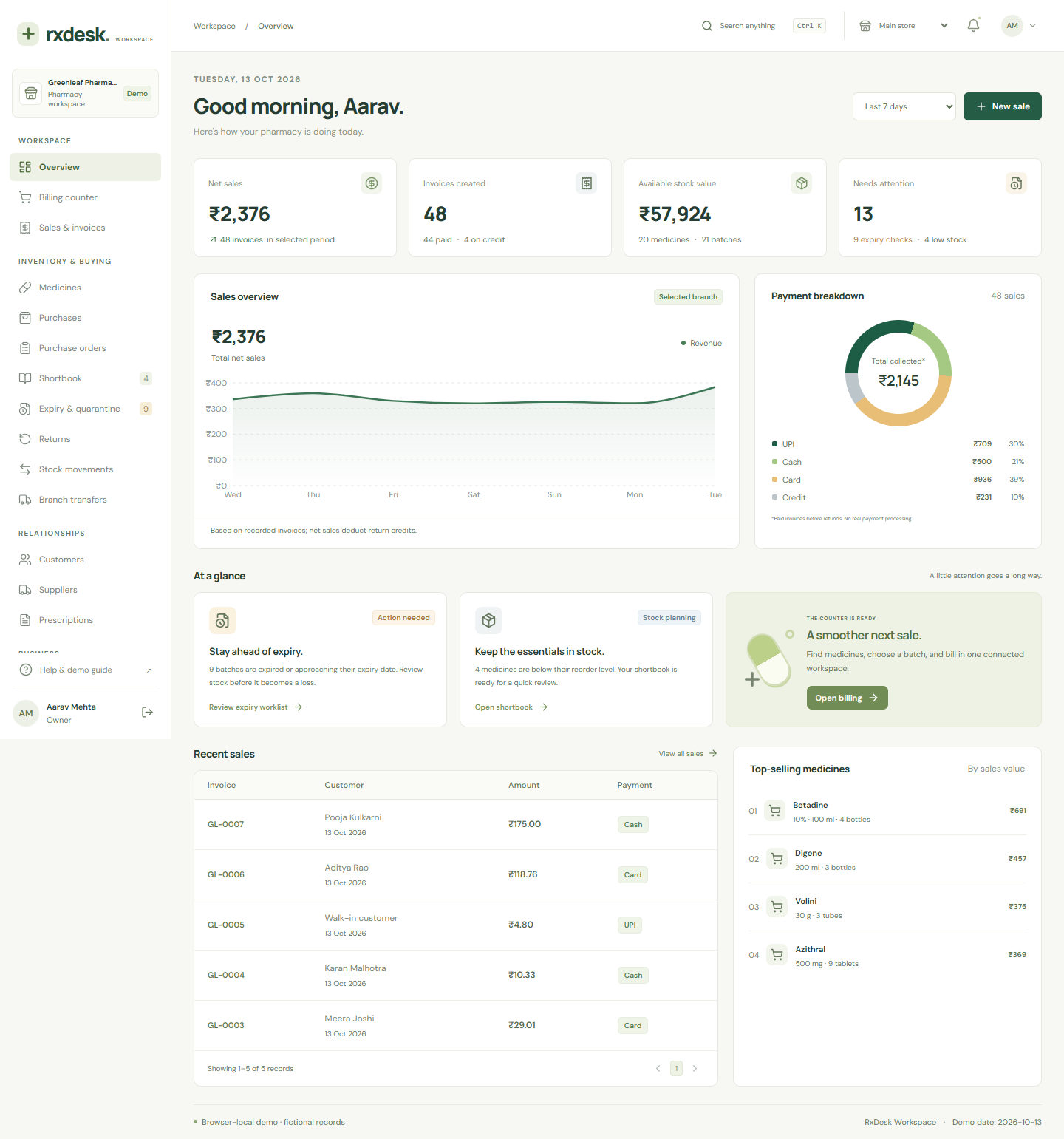
Task: Click page 1 in recent sales pagination
Action: pyautogui.click(x=676, y=1068)
